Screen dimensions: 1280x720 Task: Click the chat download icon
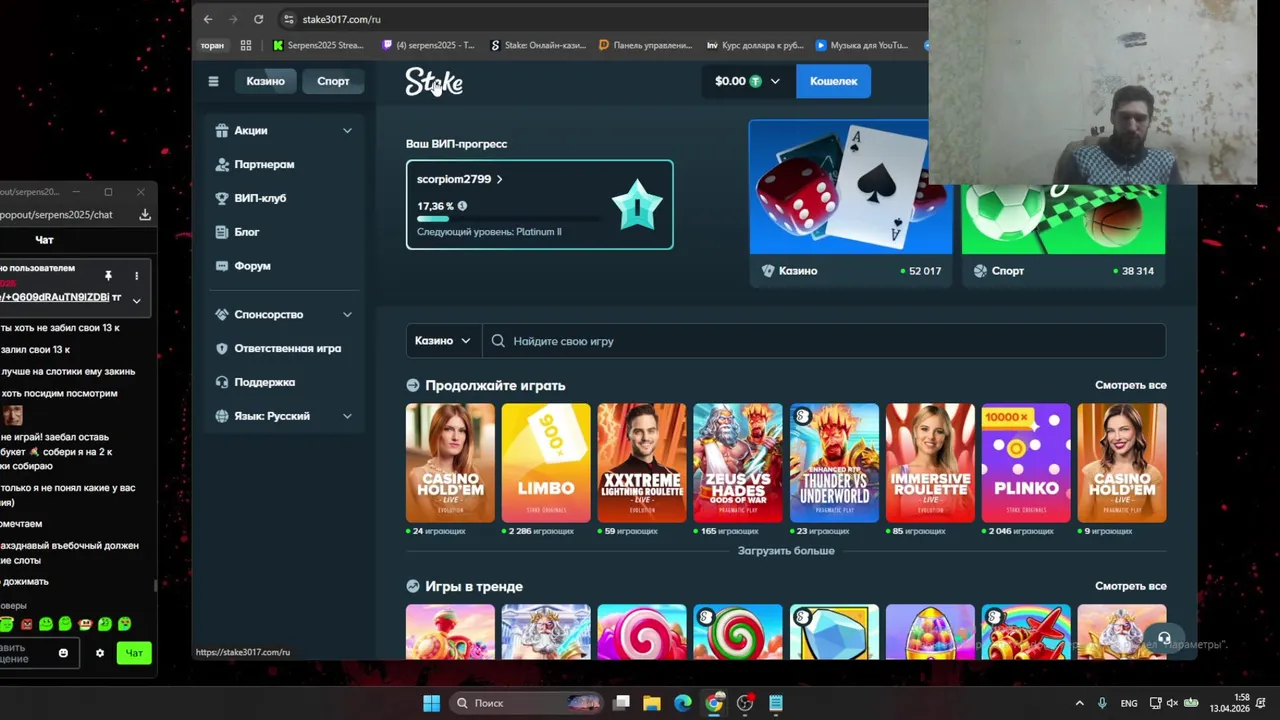click(x=145, y=214)
